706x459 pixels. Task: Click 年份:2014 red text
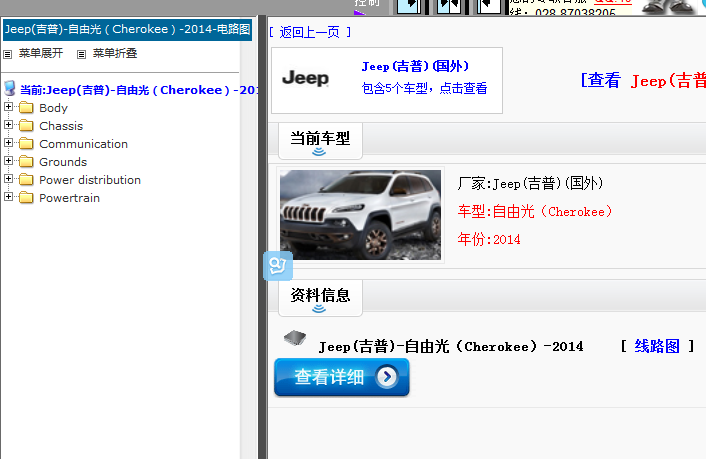pos(489,239)
